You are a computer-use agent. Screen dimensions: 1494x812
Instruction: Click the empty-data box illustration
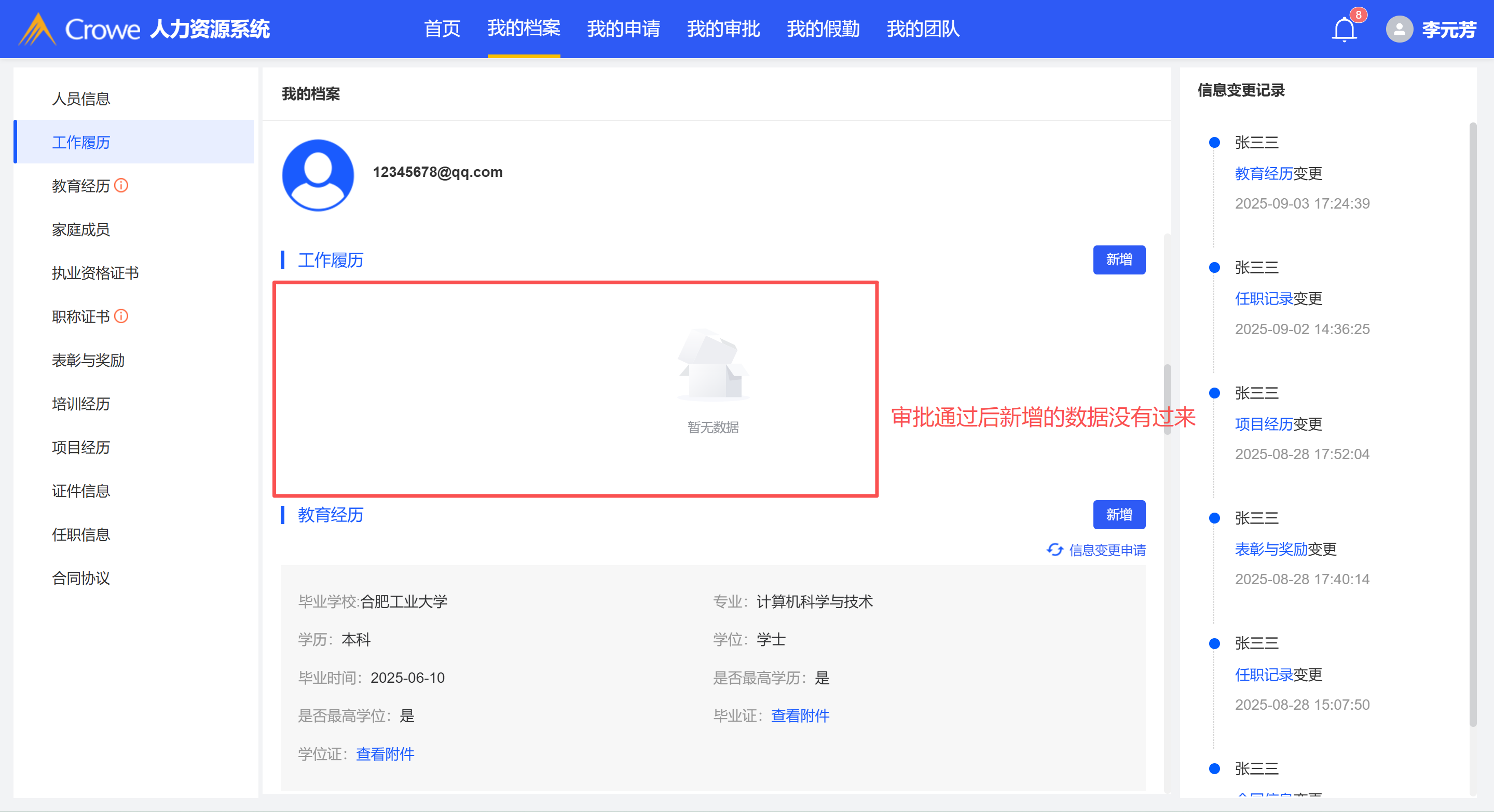[713, 365]
